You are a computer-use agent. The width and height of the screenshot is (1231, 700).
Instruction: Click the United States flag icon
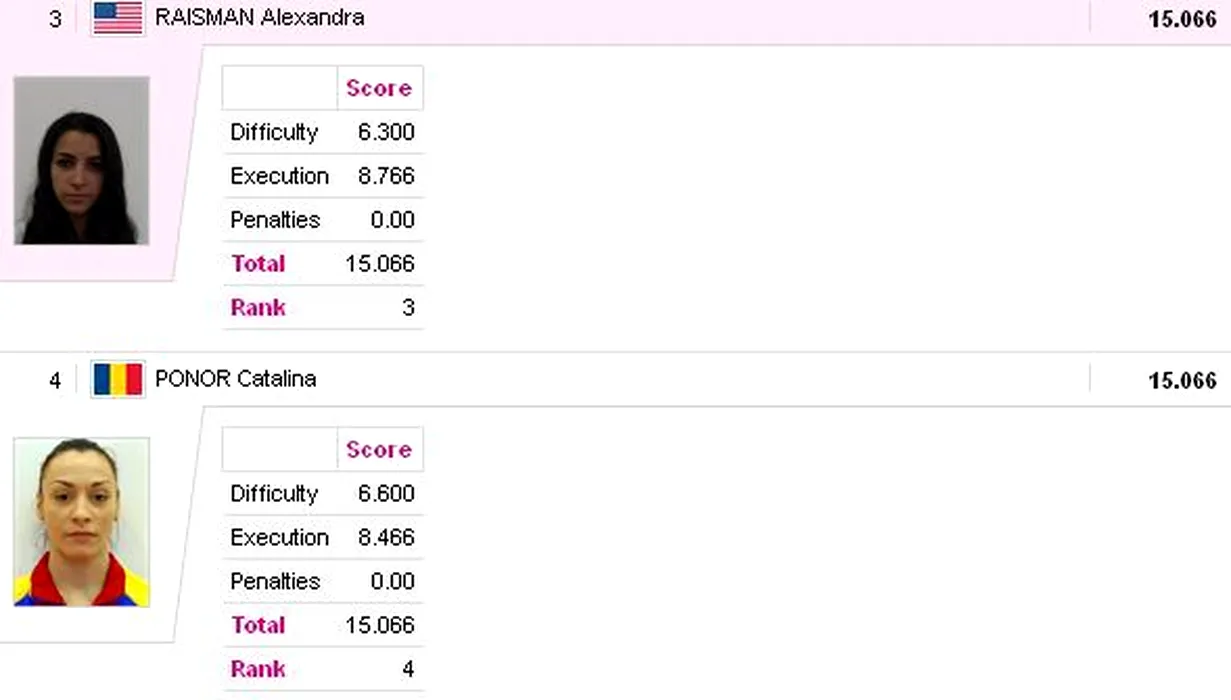click(x=118, y=18)
